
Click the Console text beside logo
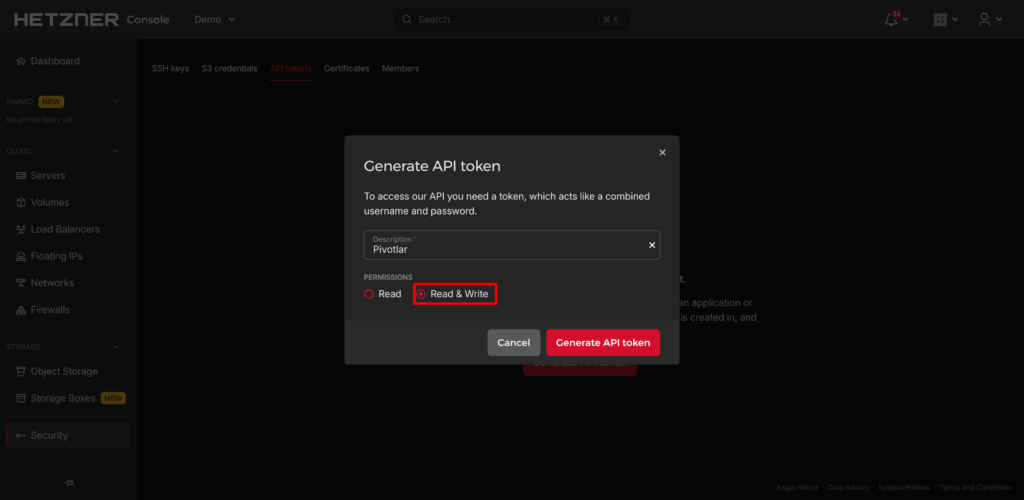point(148,20)
